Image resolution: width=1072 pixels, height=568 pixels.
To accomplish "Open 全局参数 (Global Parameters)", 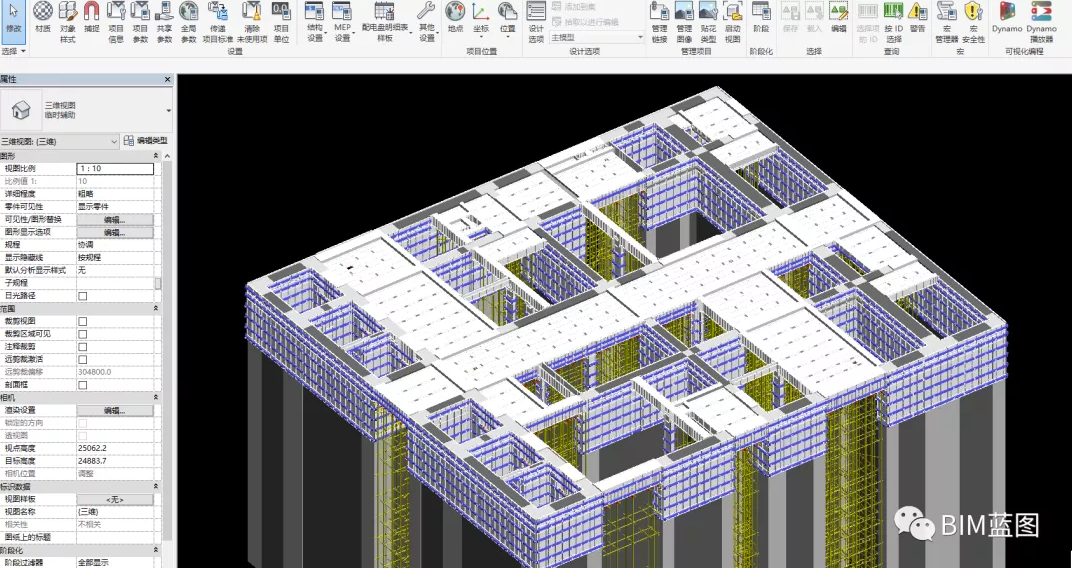I will 189,22.
